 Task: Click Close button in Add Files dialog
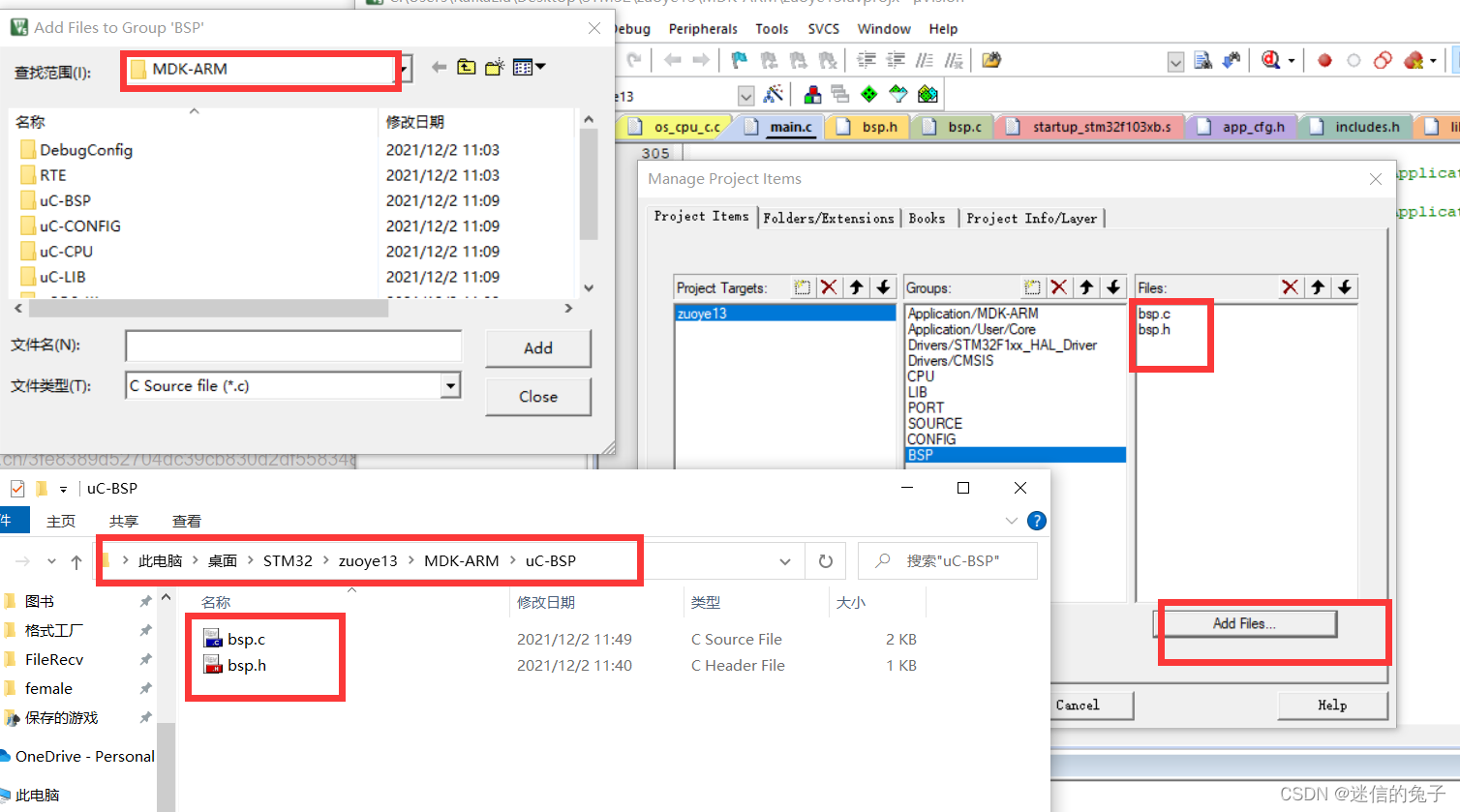click(538, 397)
